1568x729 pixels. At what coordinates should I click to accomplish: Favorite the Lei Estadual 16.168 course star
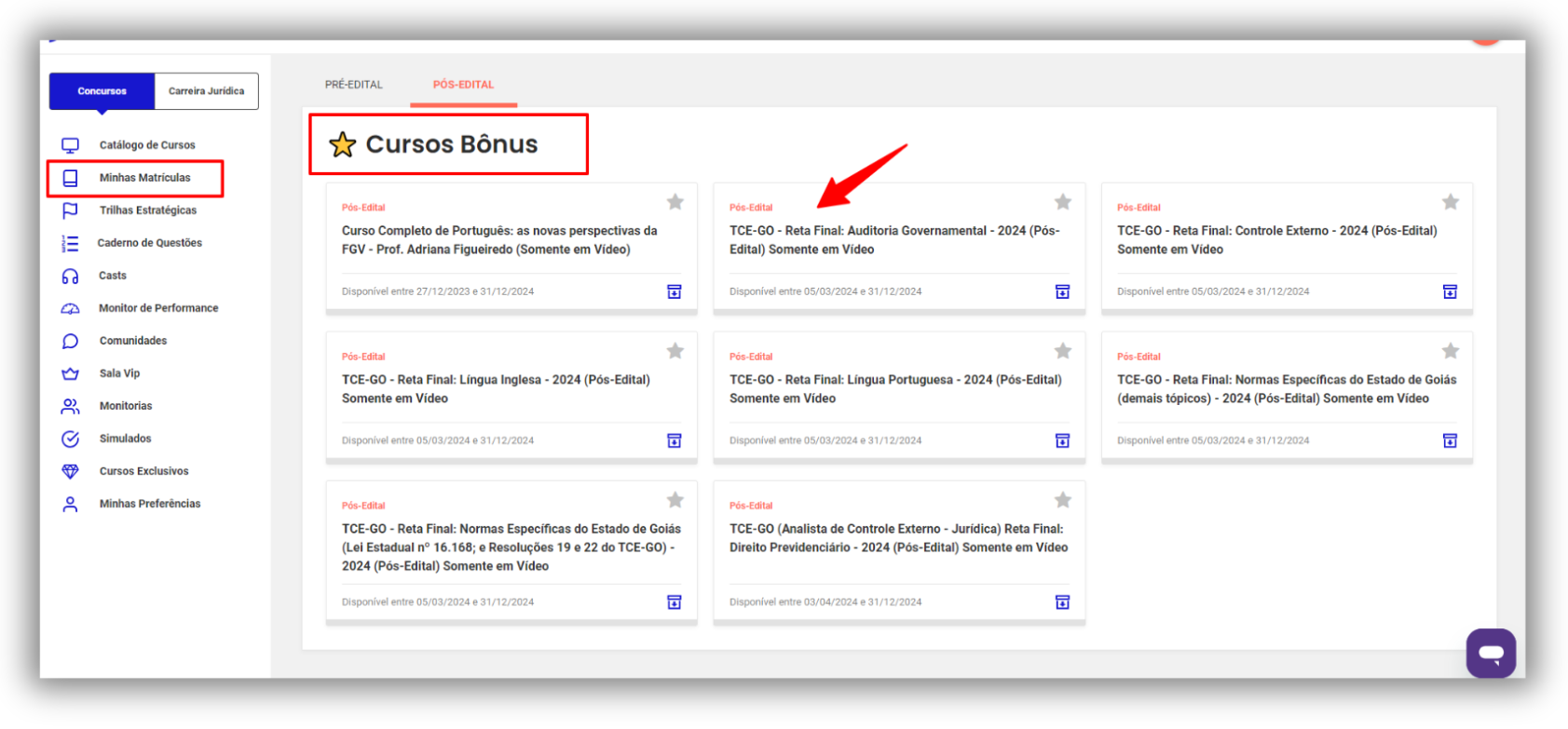point(675,500)
